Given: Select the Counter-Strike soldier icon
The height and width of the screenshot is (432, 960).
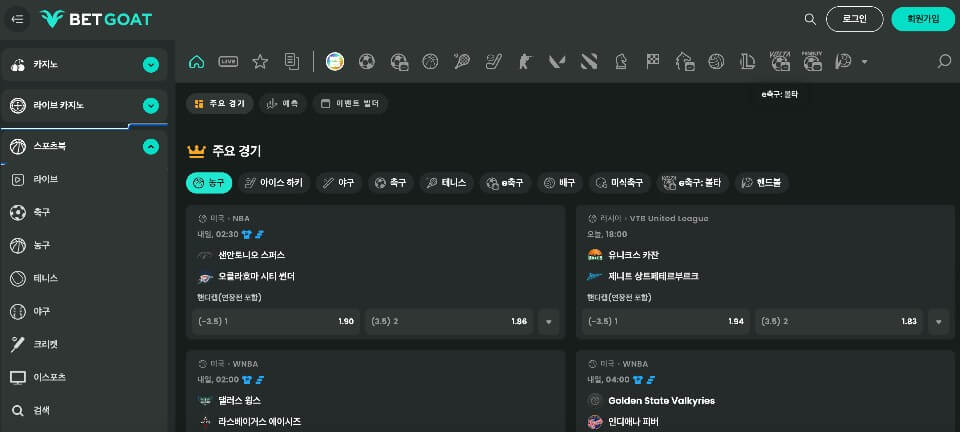Looking at the screenshot, I should click(525, 61).
